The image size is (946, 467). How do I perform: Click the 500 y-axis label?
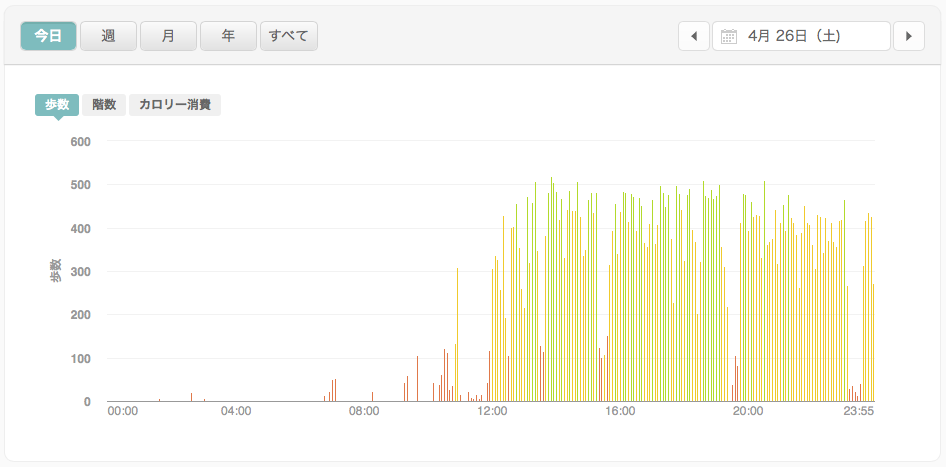(80, 185)
